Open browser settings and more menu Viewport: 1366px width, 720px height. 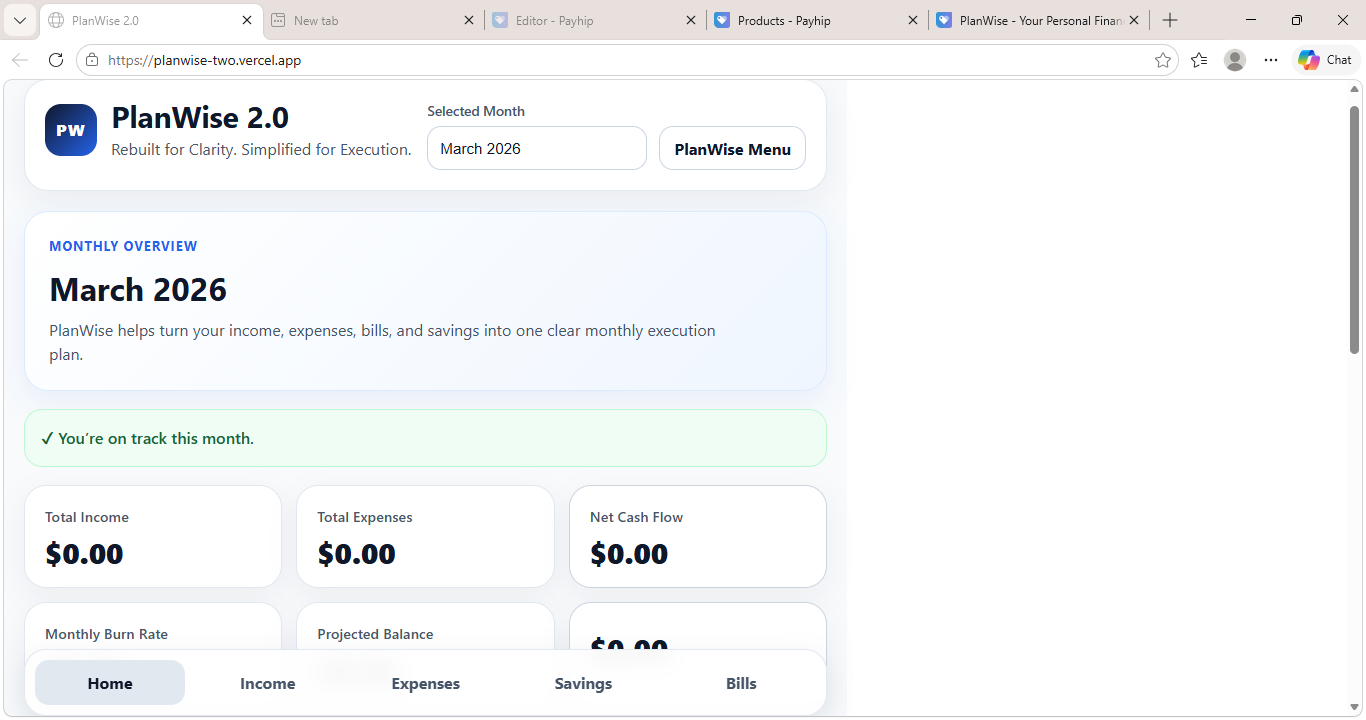pyautogui.click(x=1271, y=60)
